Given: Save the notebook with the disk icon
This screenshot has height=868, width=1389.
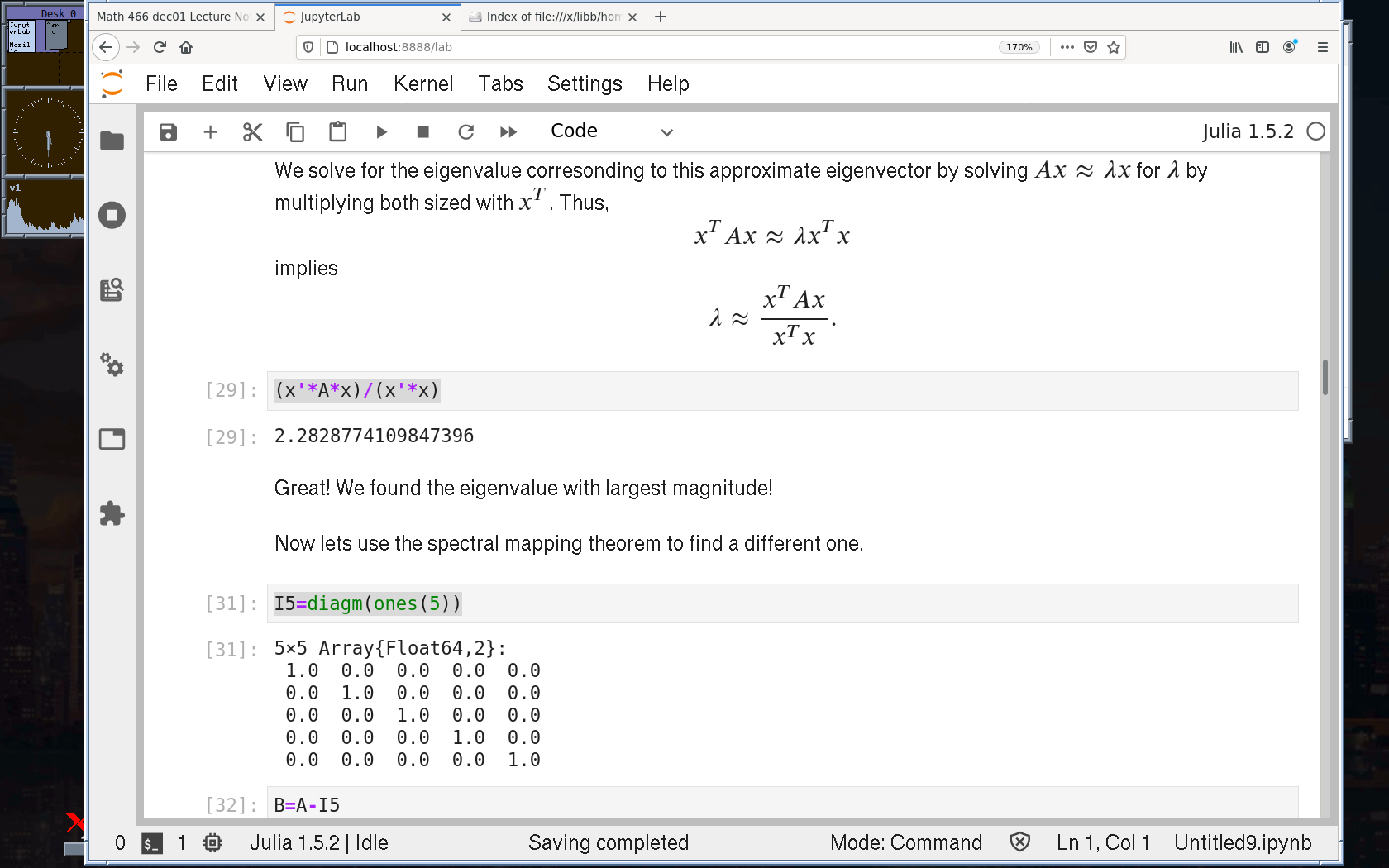Looking at the screenshot, I should point(168,132).
